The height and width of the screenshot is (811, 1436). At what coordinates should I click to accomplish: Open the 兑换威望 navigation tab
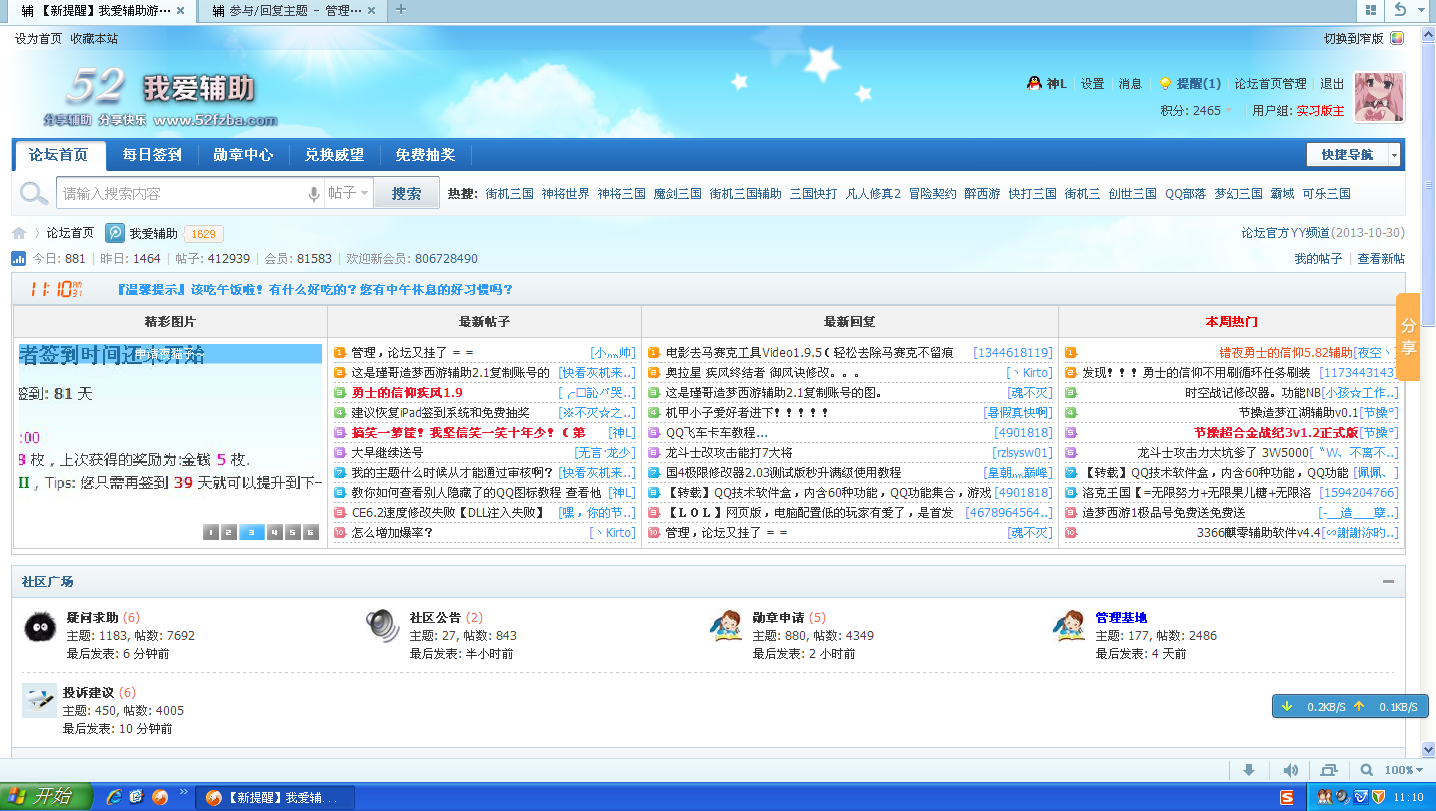coord(334,155)
